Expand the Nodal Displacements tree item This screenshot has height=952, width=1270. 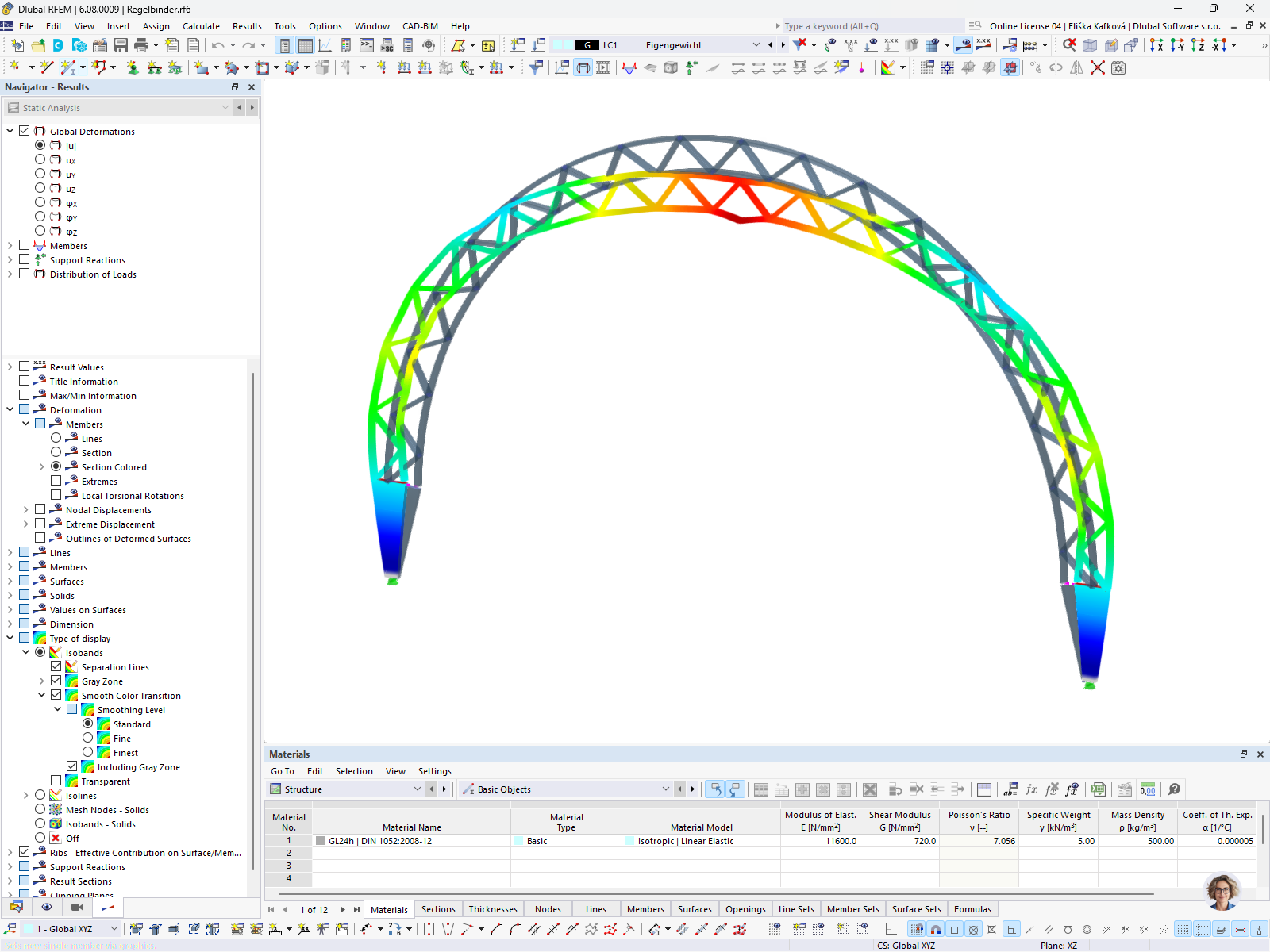[25, 509]
